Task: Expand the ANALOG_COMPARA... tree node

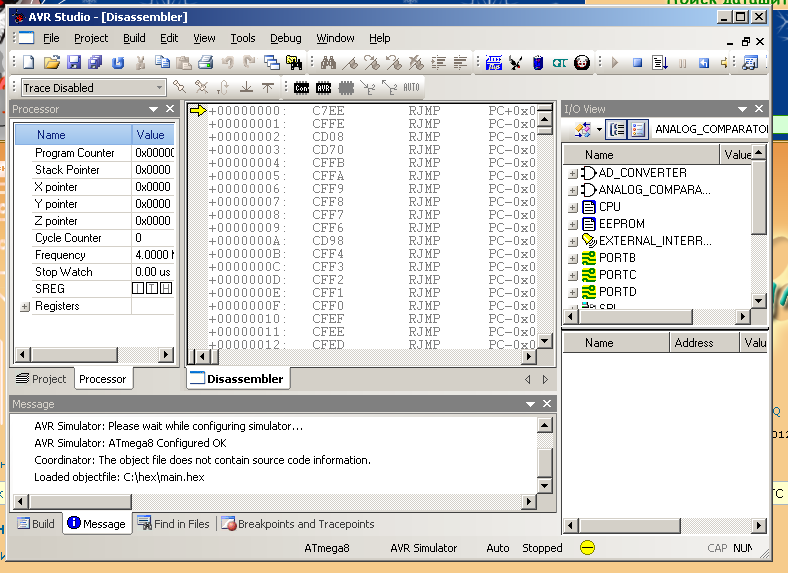Action: (x=572, y=190)
